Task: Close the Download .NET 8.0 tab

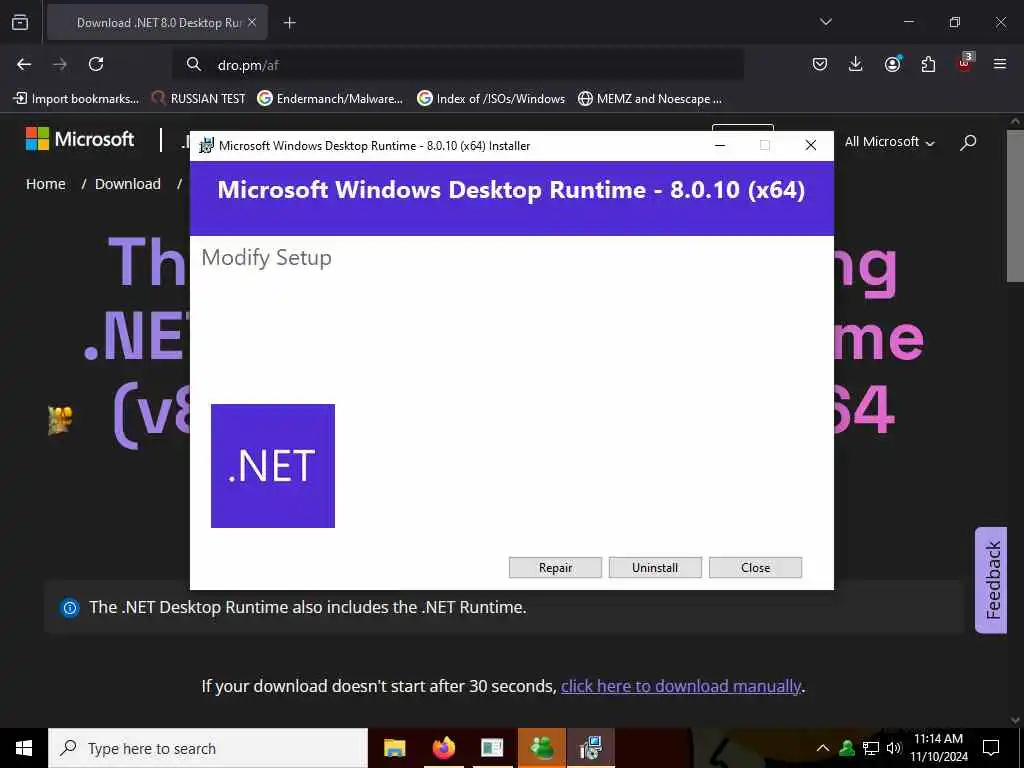Action: 252,23
